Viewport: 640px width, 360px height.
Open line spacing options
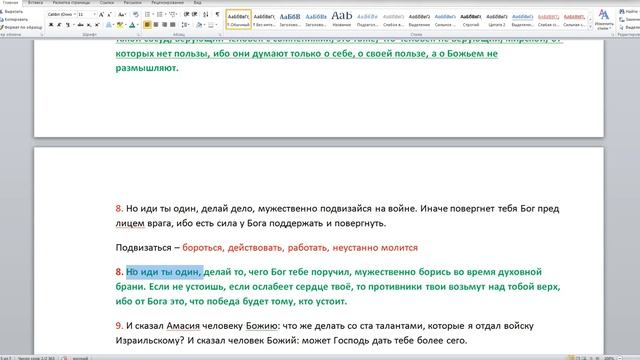coord(184,25)
